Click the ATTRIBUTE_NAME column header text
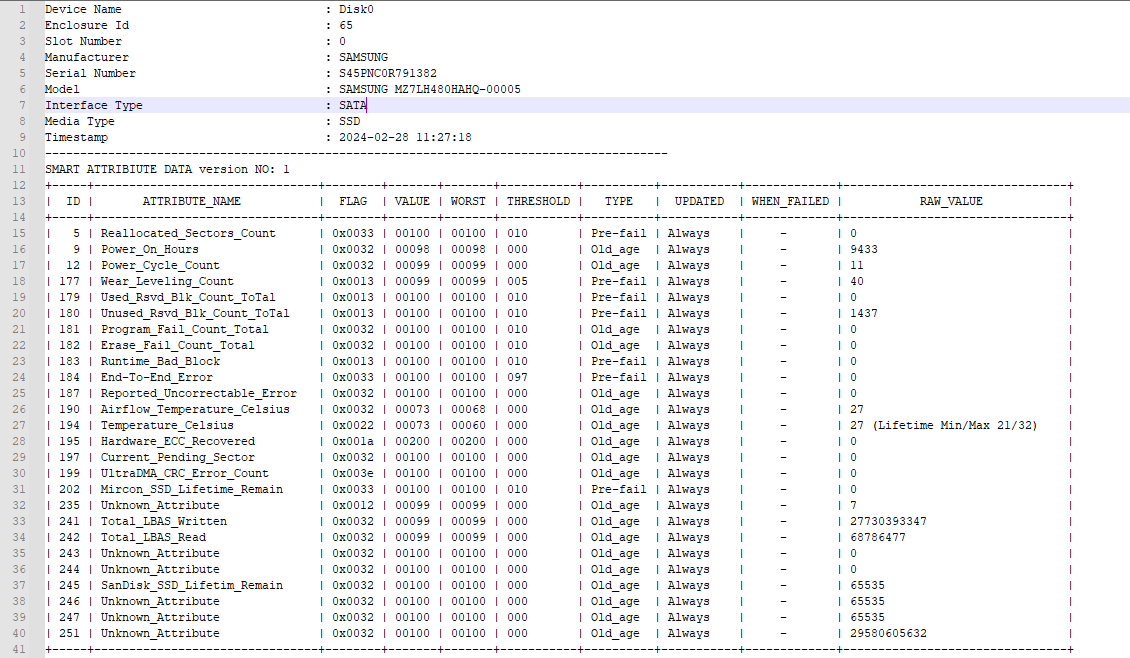 pos(191,201)
